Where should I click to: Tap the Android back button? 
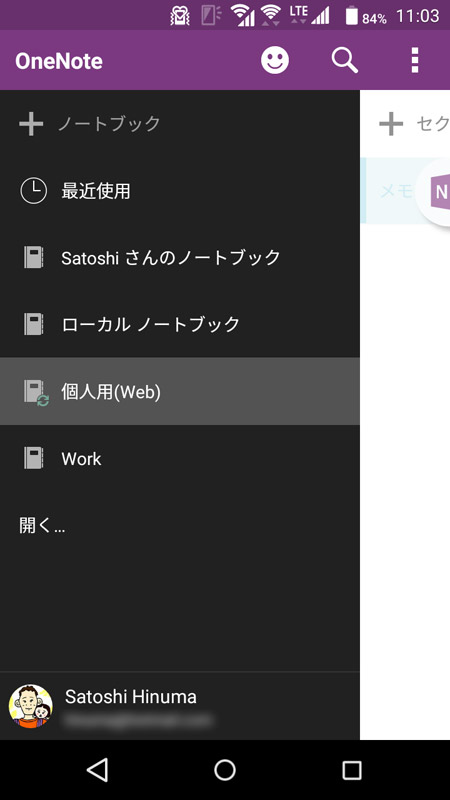tap(97, 769)
